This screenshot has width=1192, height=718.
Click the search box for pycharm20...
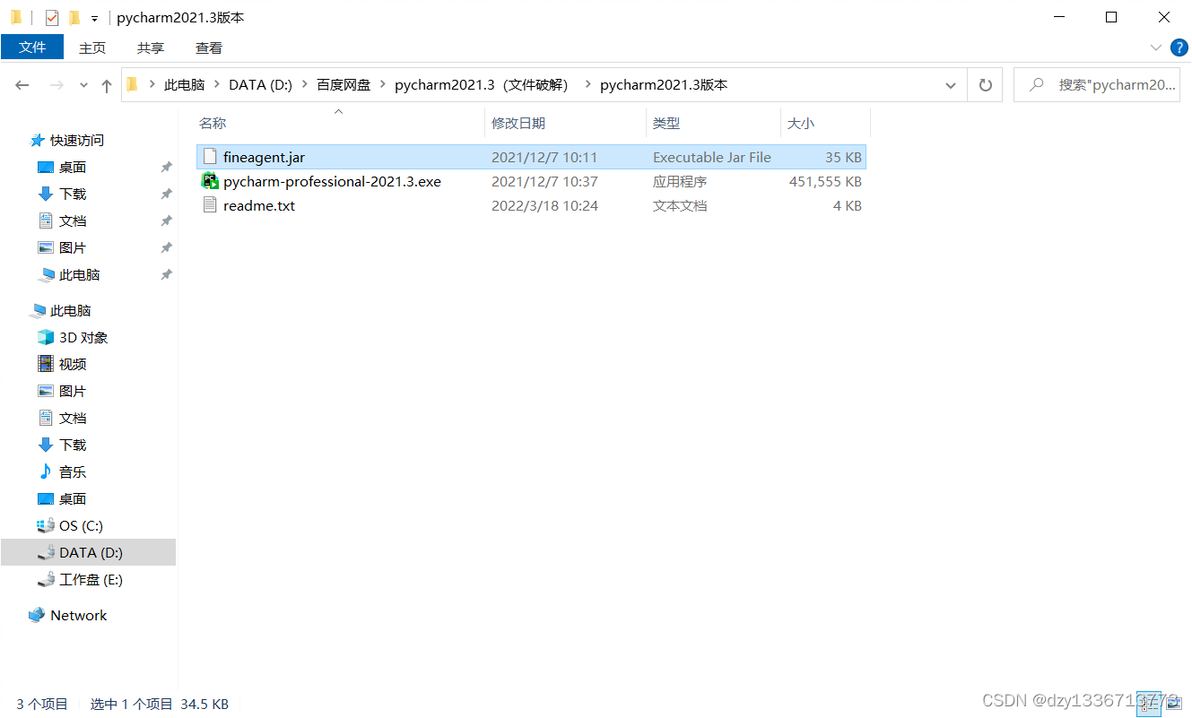[1096, 85]
